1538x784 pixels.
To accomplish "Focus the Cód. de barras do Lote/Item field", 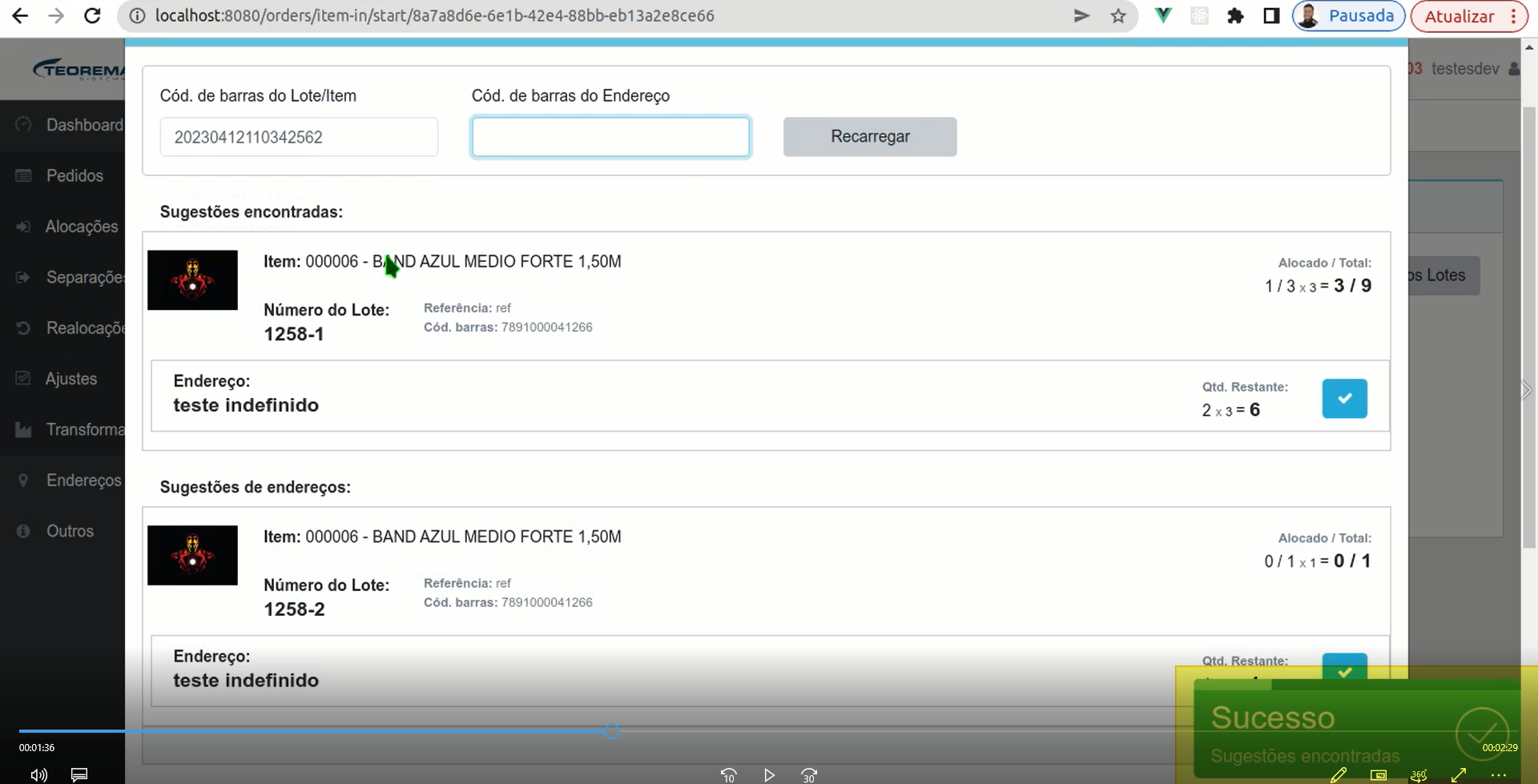I will point(299,137).
